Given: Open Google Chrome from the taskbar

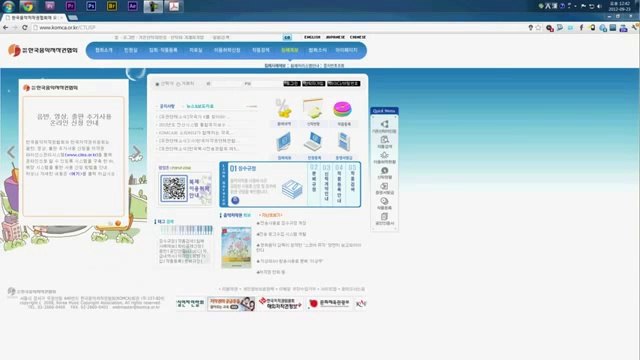Looking at the screenshot, I should (28, 6).
